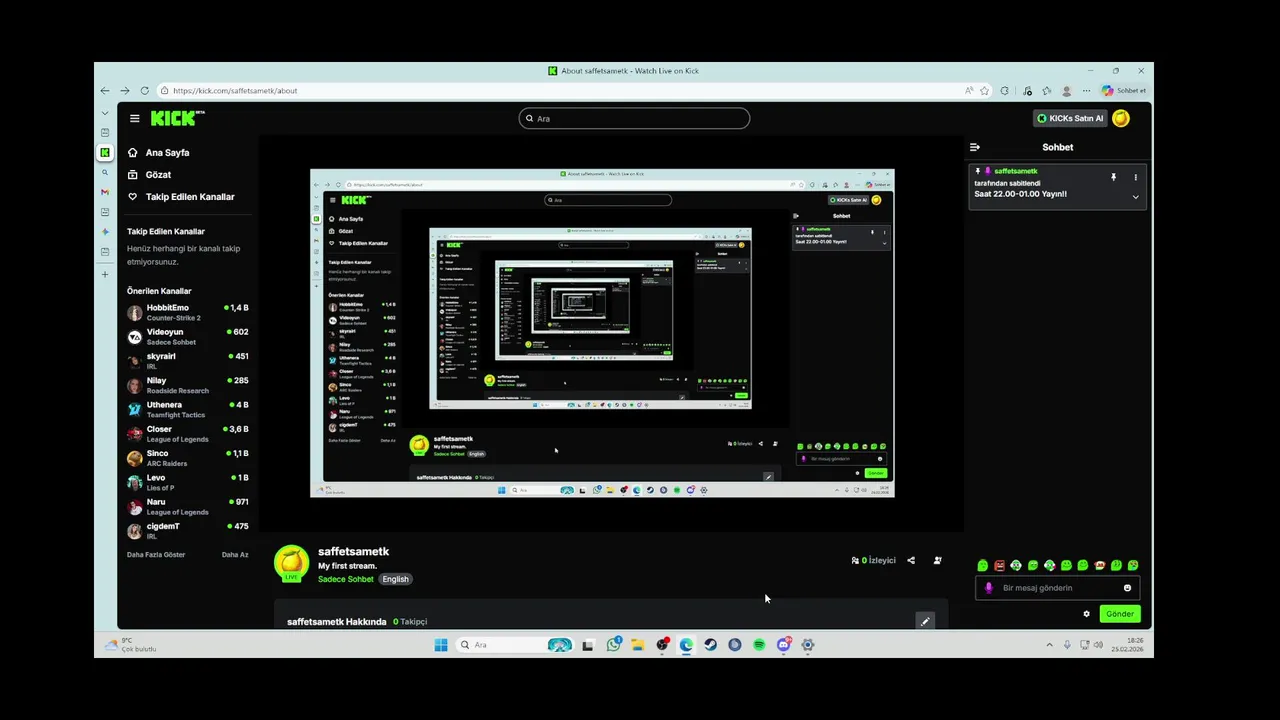Click the Levo channel avatar
This screenshot has width=1280, height=720.
(x=134, y=482)
